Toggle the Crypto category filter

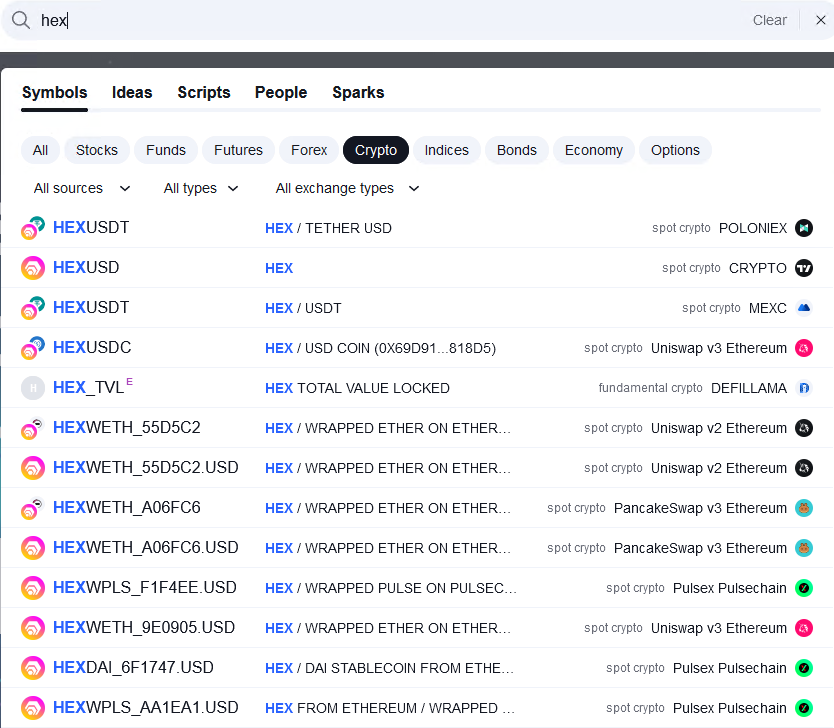point(376,150)
